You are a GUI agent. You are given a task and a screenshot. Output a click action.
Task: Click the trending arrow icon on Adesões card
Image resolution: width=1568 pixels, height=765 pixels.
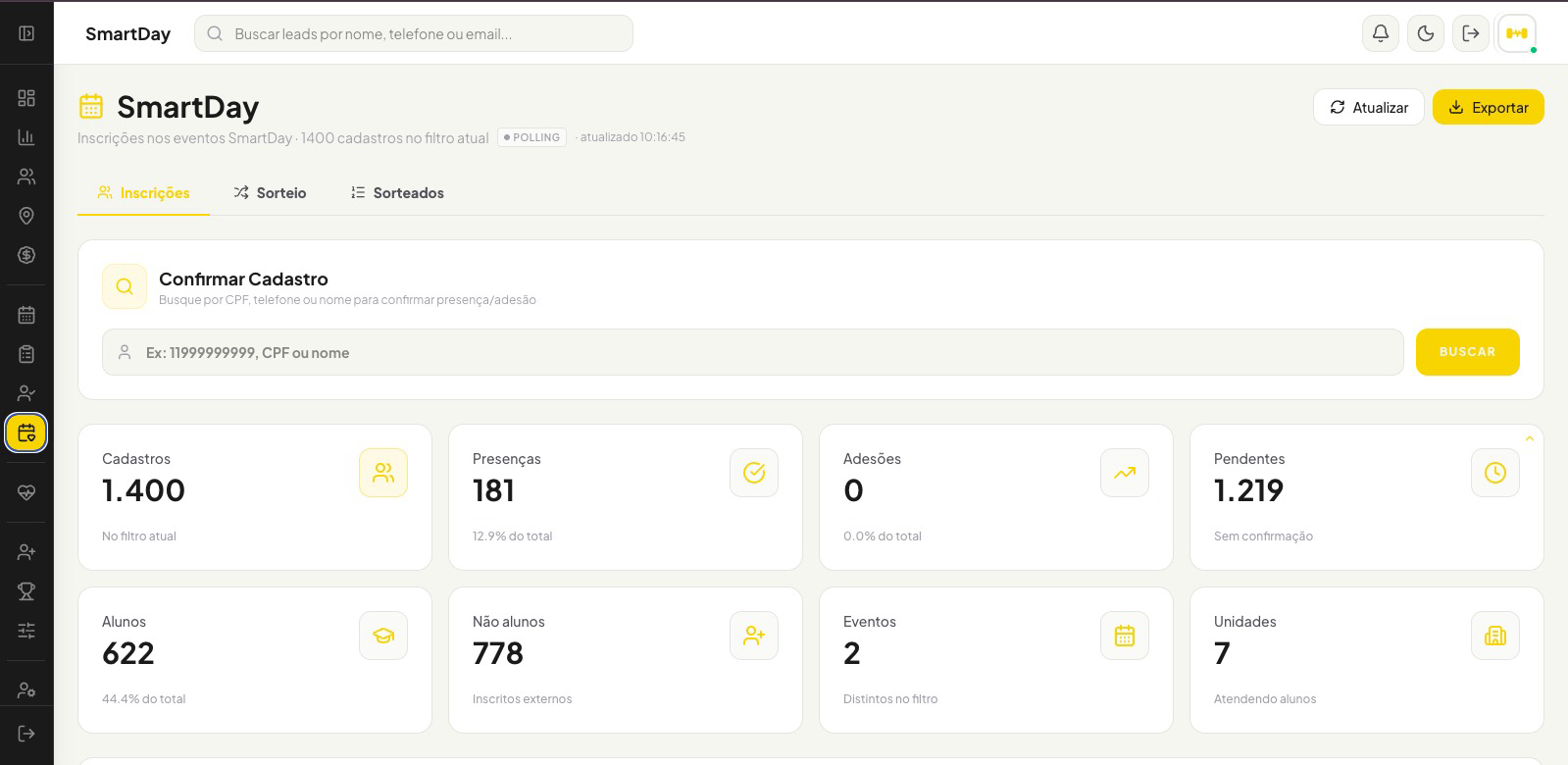1125,473
